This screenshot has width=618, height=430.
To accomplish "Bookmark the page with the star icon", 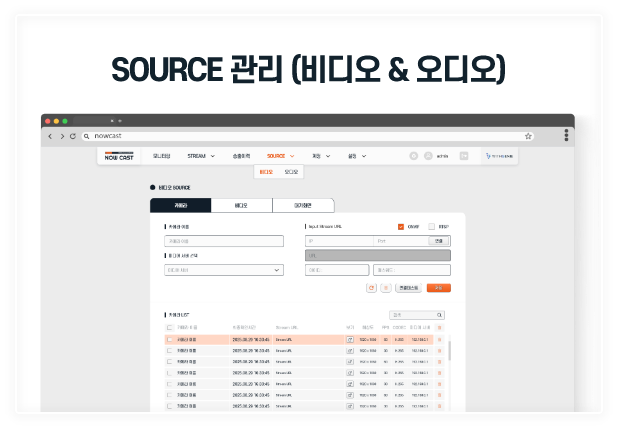I will 528,136.
